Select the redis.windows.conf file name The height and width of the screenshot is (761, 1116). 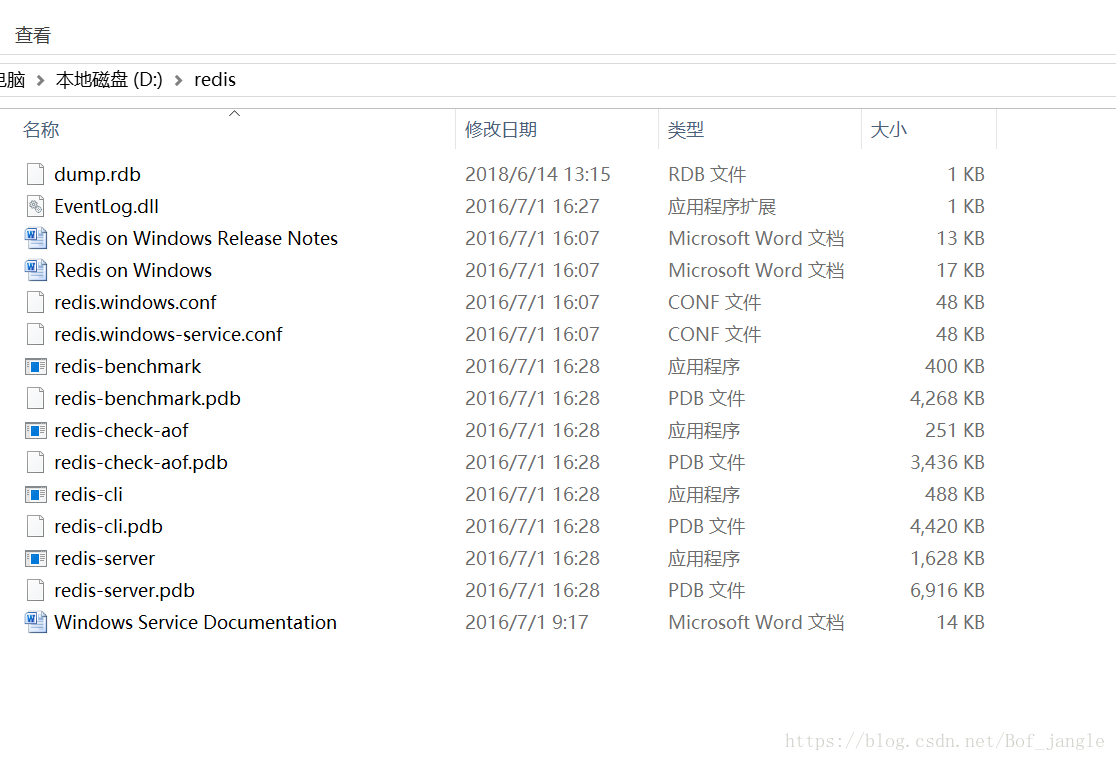(x=135, y=303)
